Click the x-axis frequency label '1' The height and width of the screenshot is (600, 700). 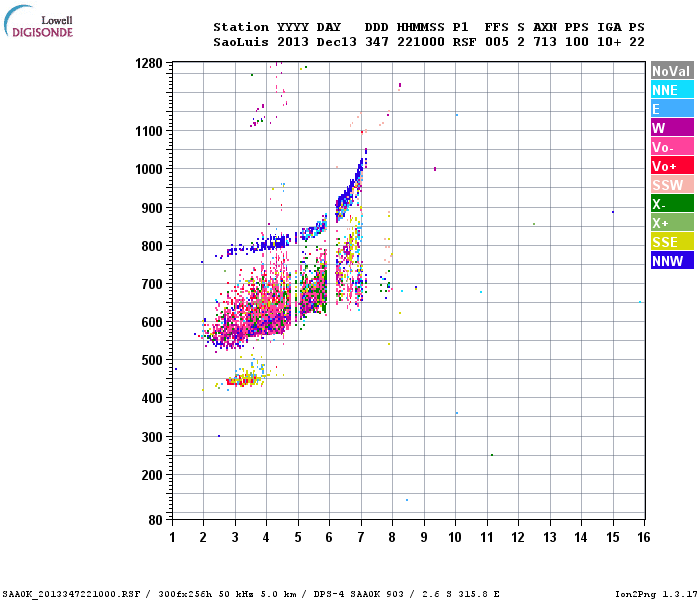[x=172, y=537]
